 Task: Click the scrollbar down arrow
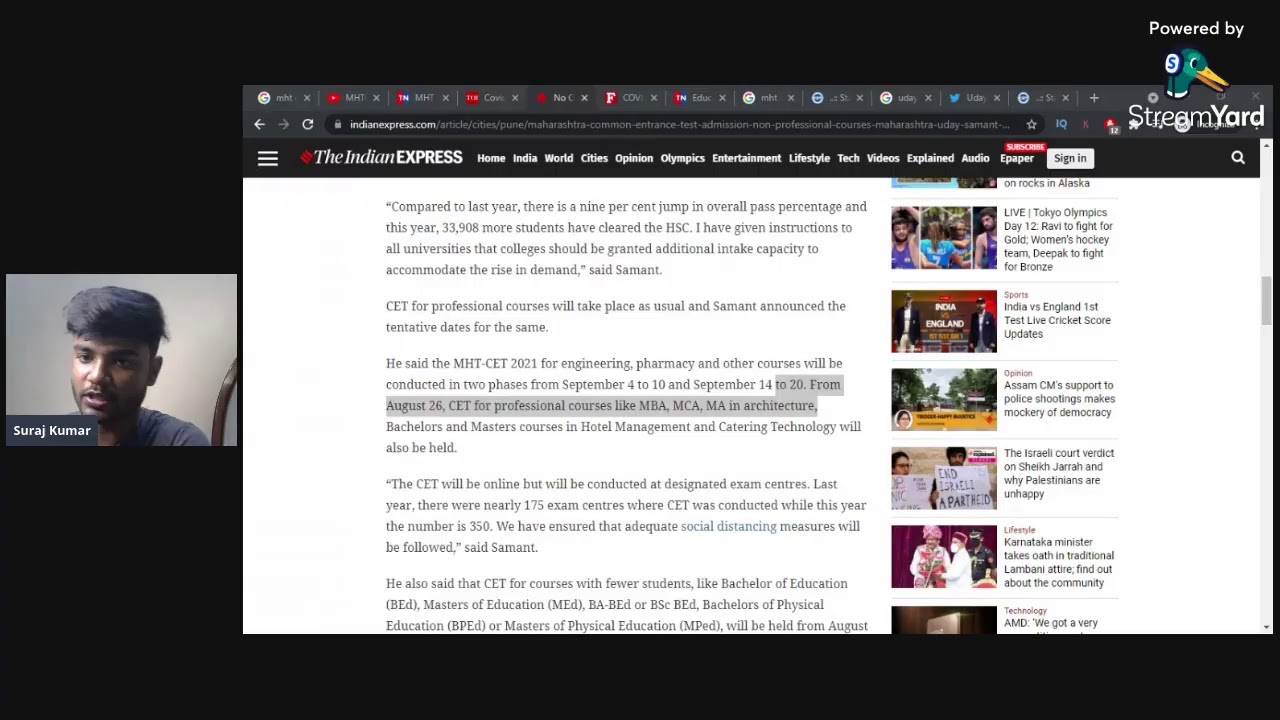1267,627
